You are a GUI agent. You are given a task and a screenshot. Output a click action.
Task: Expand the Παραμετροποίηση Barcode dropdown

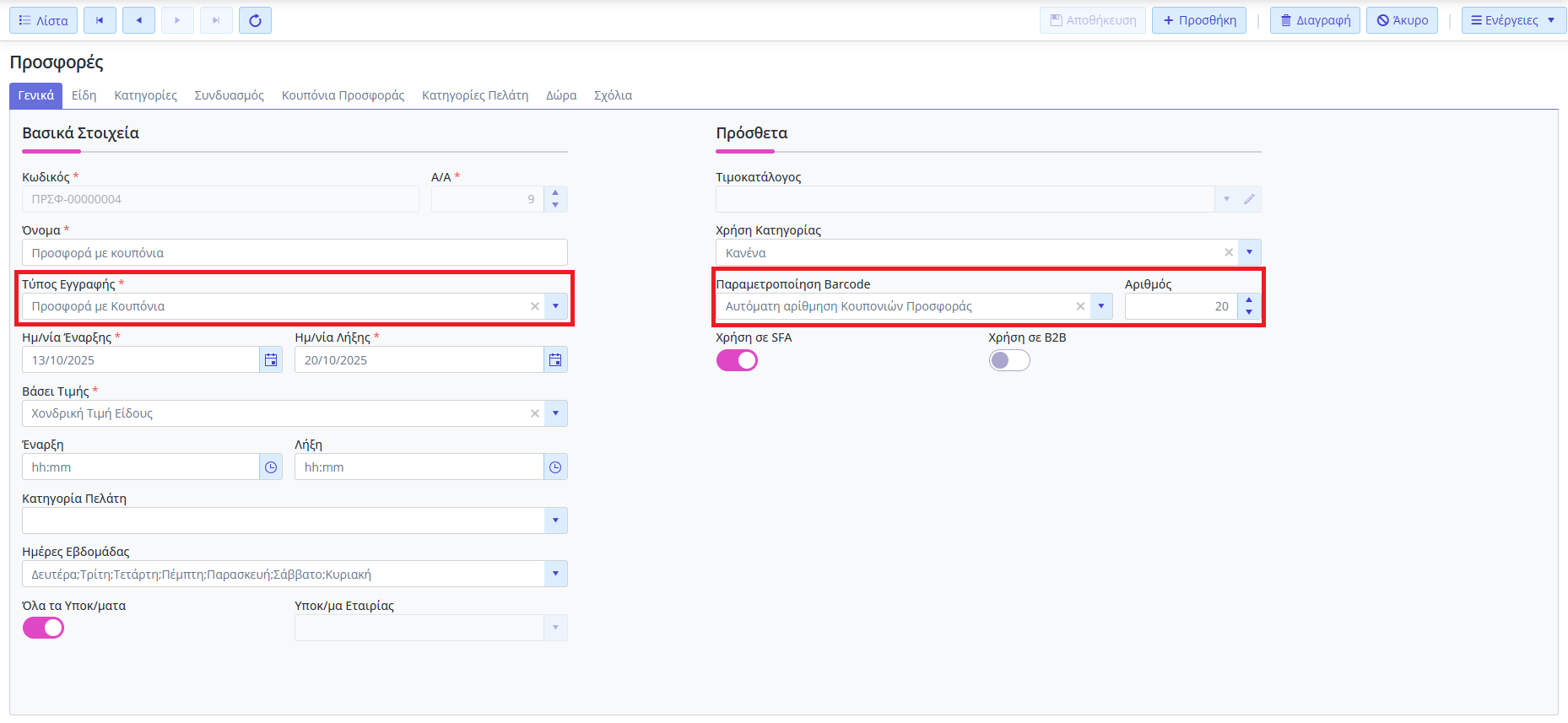(x=1100, y=306)
